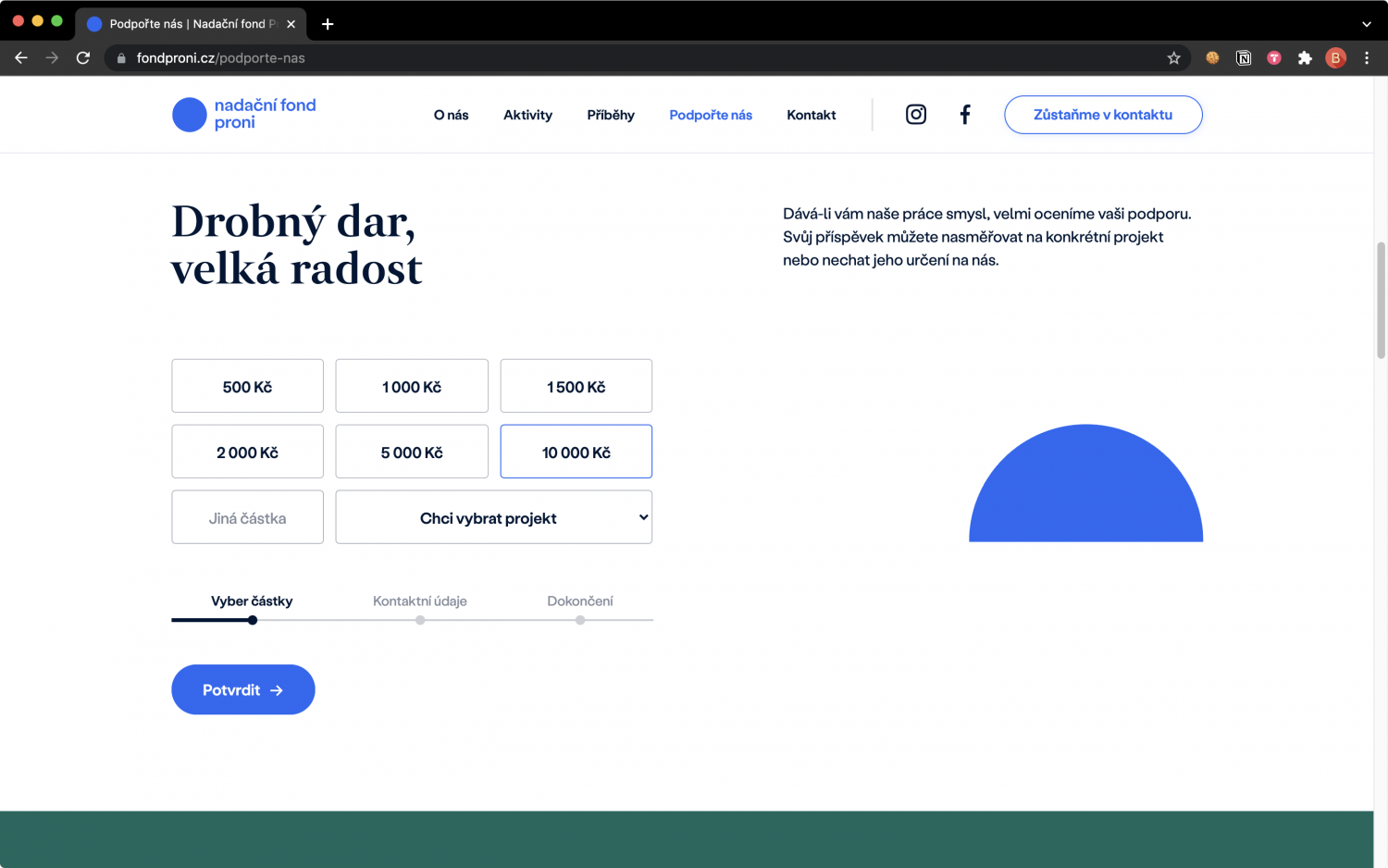Choose the 1 500 Kč amount option
1388x868 pixels.
pos(576,387)
